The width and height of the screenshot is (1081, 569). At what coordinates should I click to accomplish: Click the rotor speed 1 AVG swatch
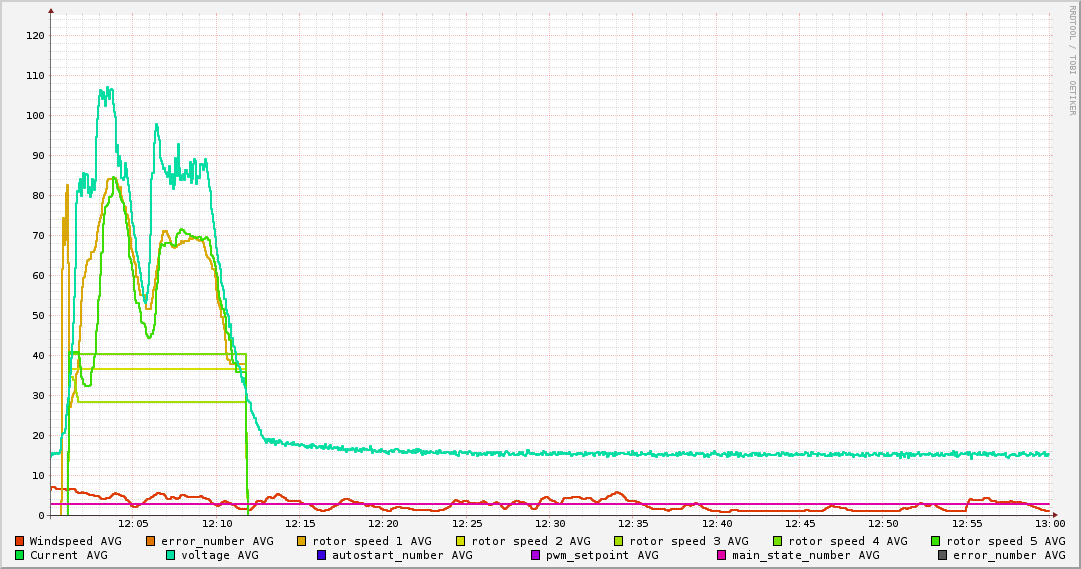pos(302,541)
